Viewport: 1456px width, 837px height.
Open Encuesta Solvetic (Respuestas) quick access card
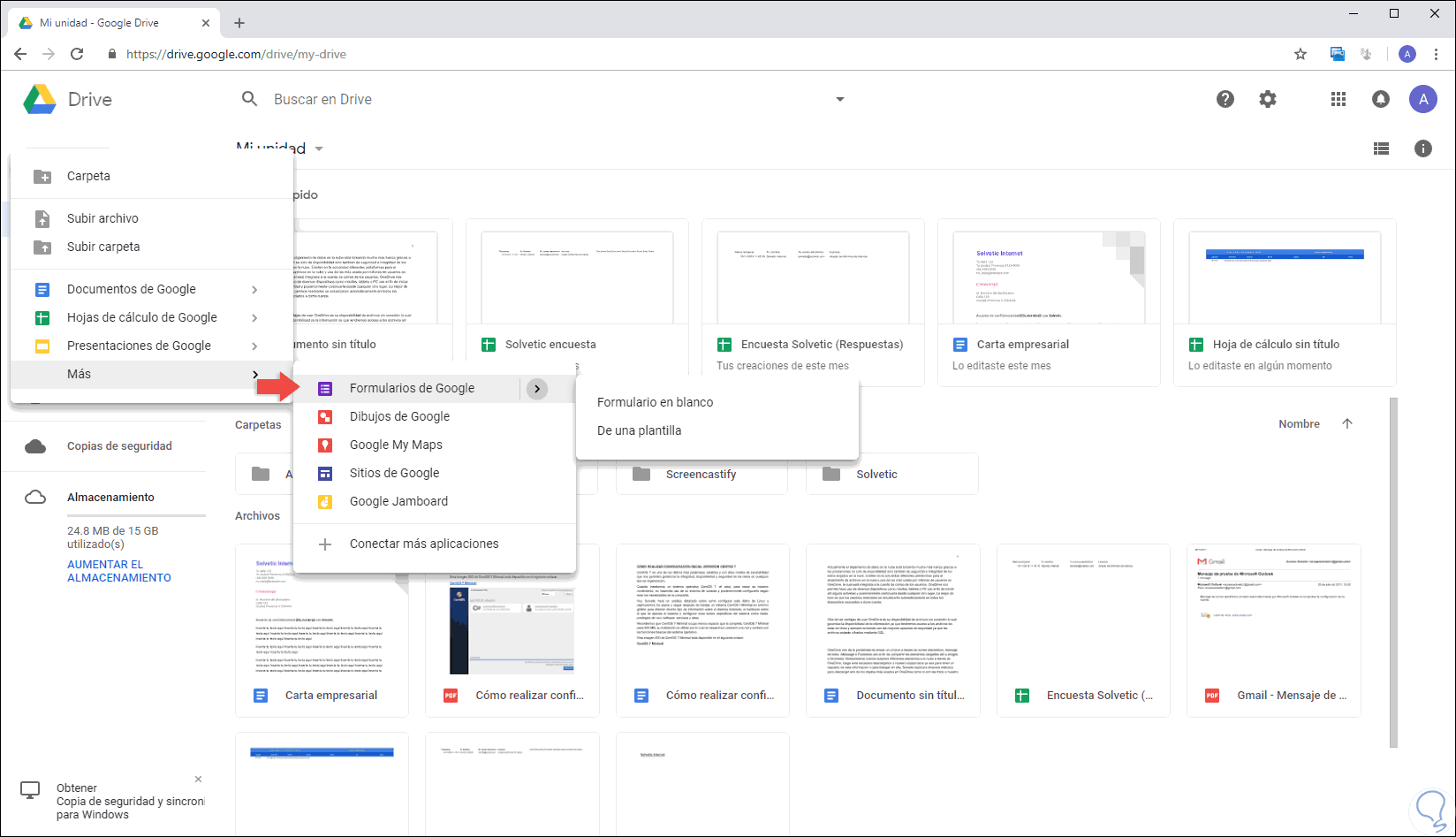[x=813, y=302]
